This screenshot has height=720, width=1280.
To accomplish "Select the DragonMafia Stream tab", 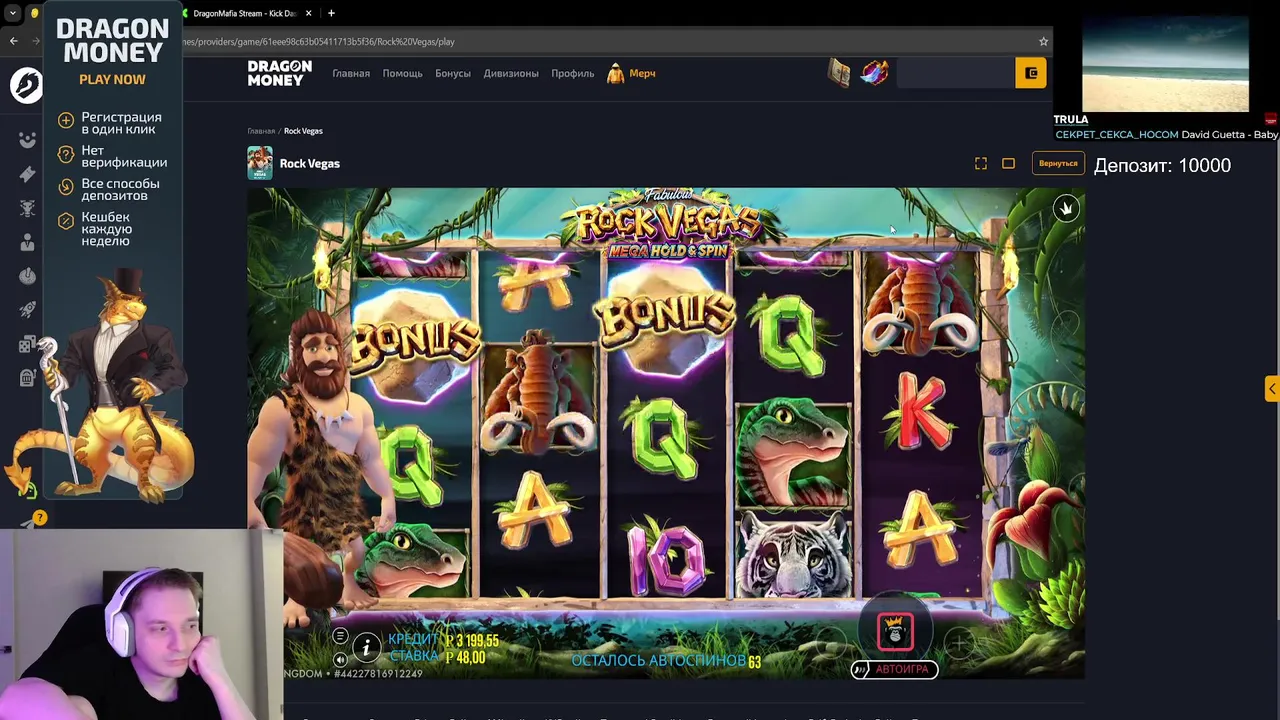I will tap(244, 13).
